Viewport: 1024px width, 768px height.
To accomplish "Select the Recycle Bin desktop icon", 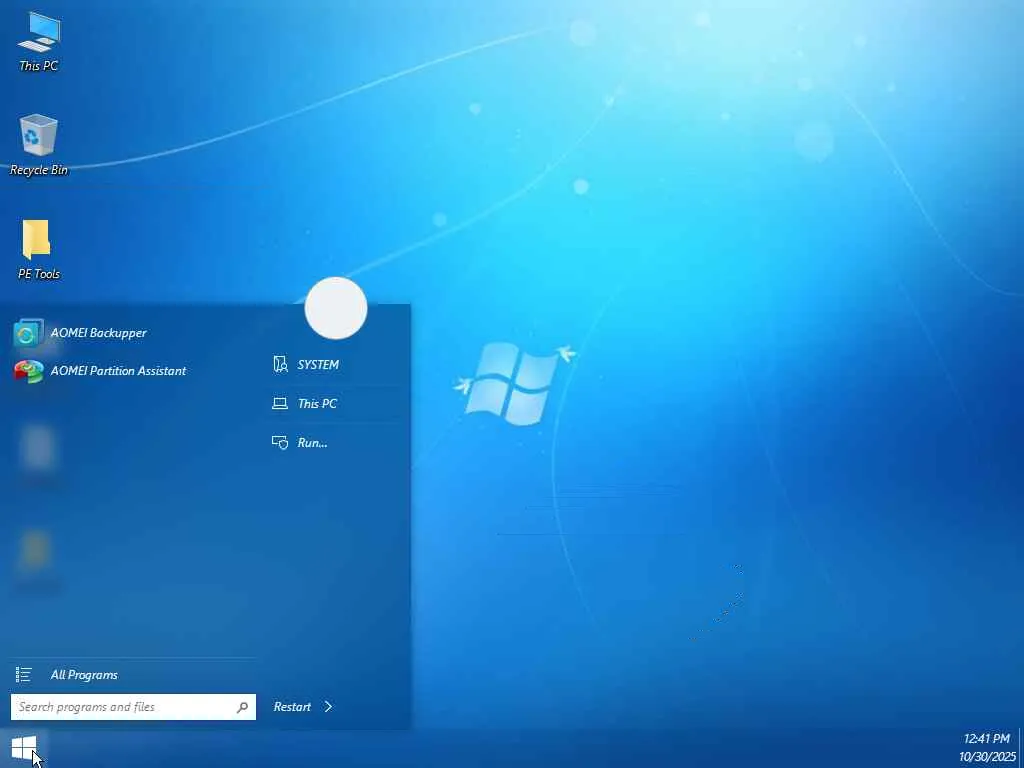I will tap(39, 144).
